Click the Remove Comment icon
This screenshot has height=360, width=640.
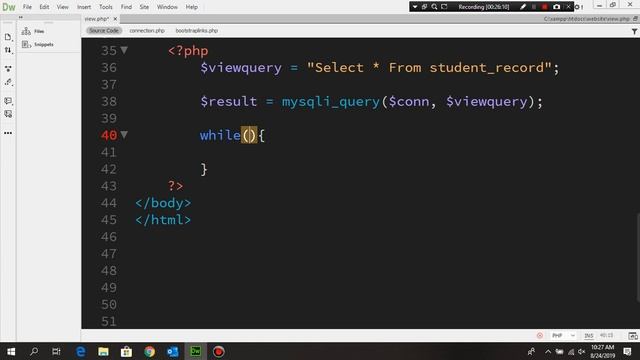(x=8, y=114)
